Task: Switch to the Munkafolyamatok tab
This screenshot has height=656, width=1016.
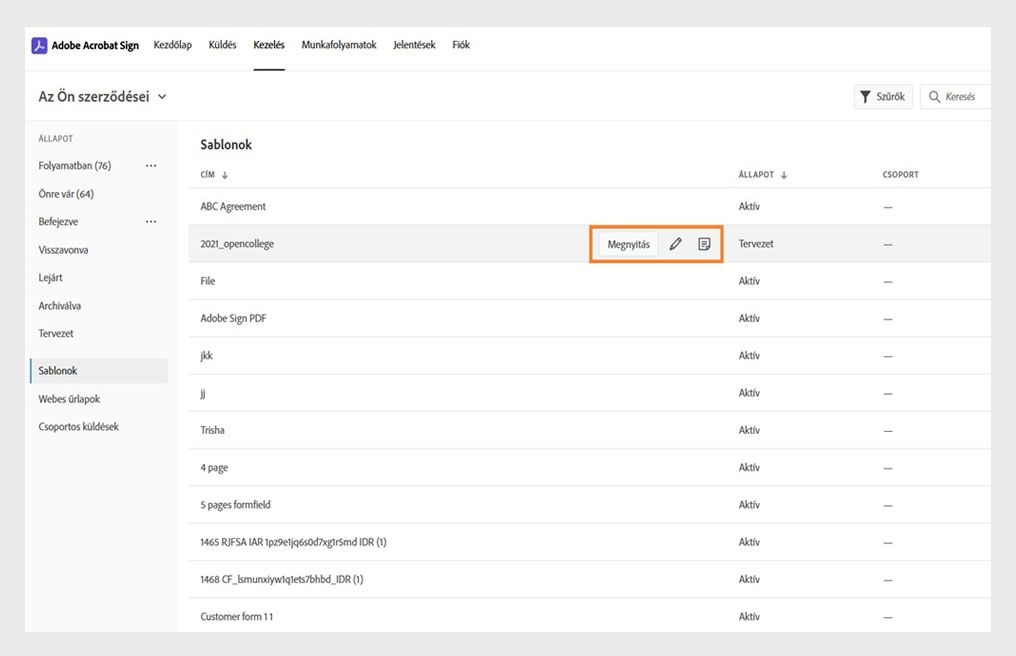Action: coord(339,45)
